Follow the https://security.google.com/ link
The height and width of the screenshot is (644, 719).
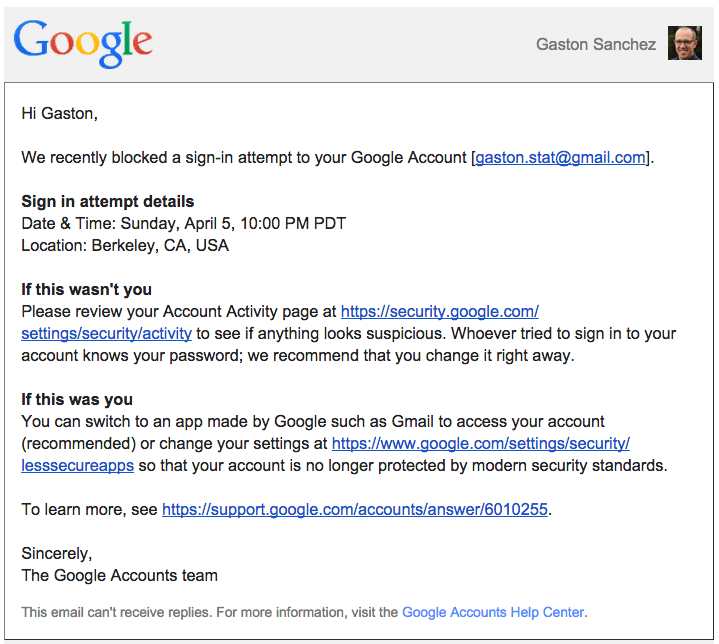pos(440,311)
